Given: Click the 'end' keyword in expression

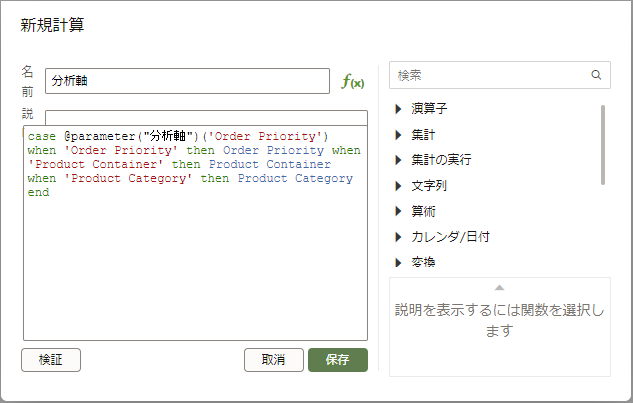Looking at the screenshot, I should click(38, 193).
